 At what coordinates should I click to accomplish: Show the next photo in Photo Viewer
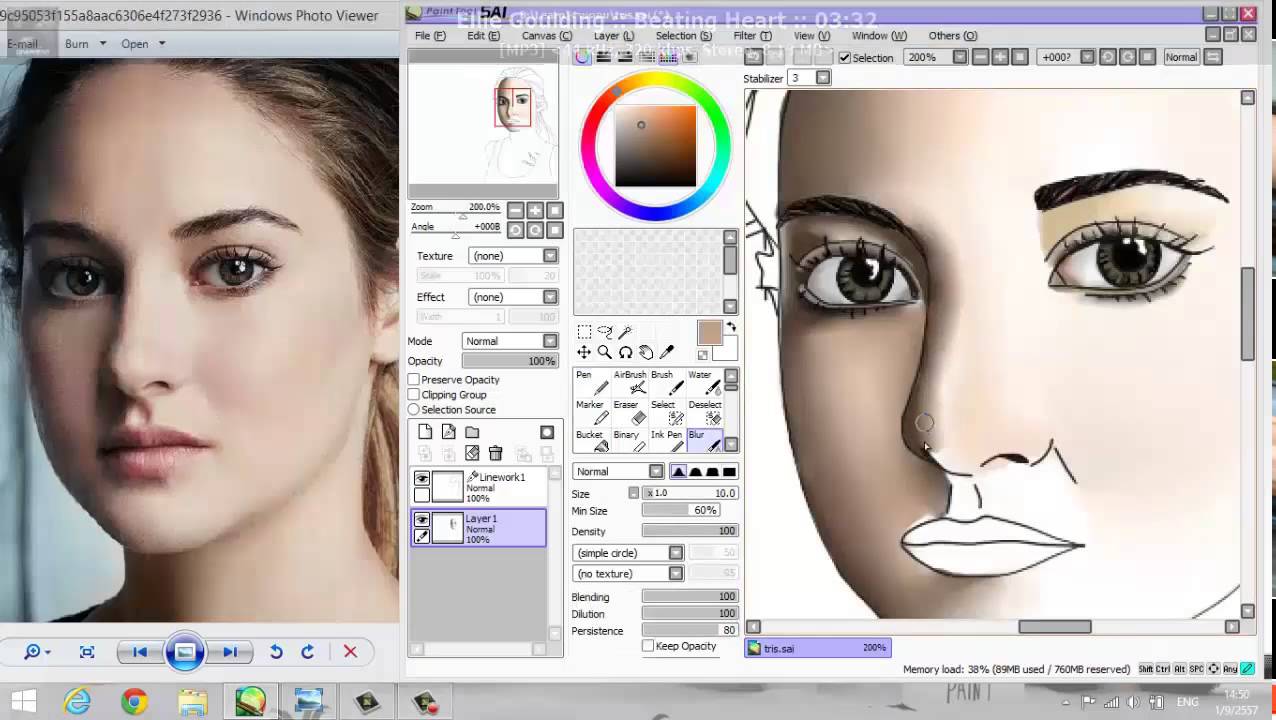pyautogui.click(x=230, y=652)
